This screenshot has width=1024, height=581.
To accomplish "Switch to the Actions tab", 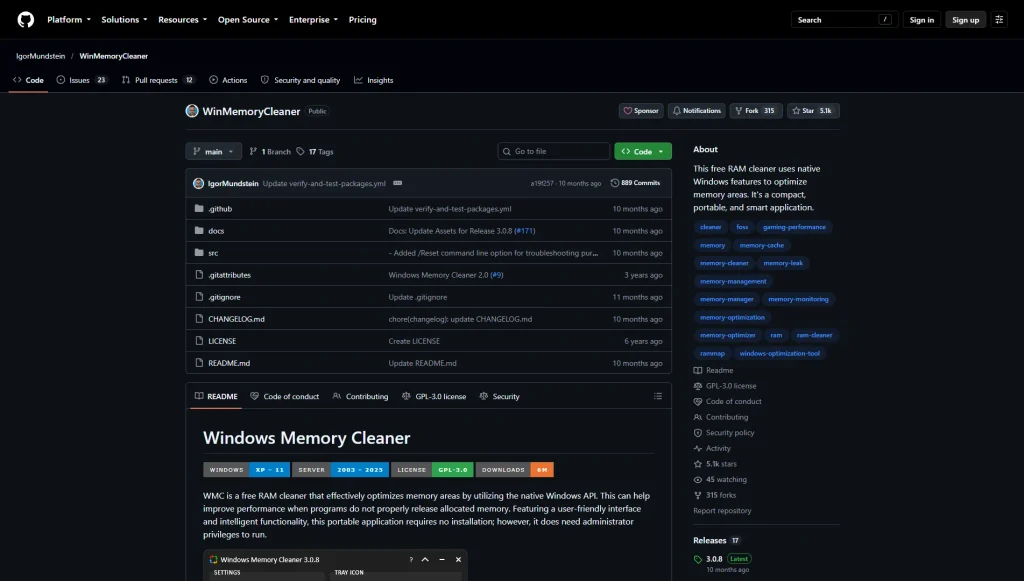I will click(x=228, y=80).
